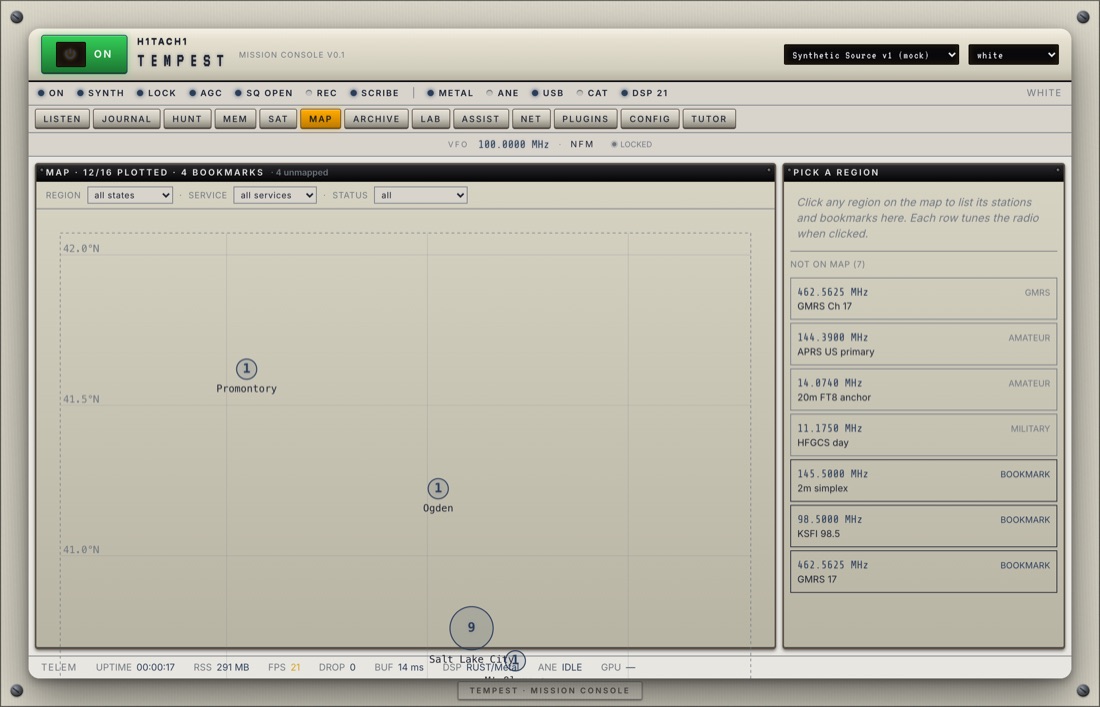This screenshot has width=1100, height=707.
Task: Click the VFO 100.0000 MHz frequency readout
Action: 514,144
